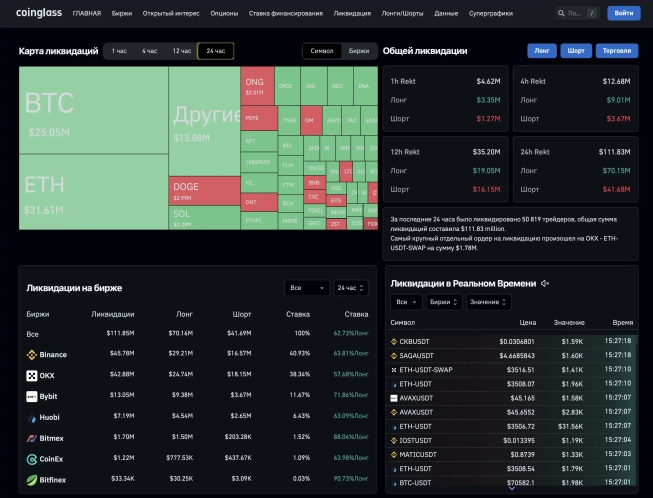Click the Войти login button
The width and height of the screenshot is (653, 498).
click(x=623, y=14)
